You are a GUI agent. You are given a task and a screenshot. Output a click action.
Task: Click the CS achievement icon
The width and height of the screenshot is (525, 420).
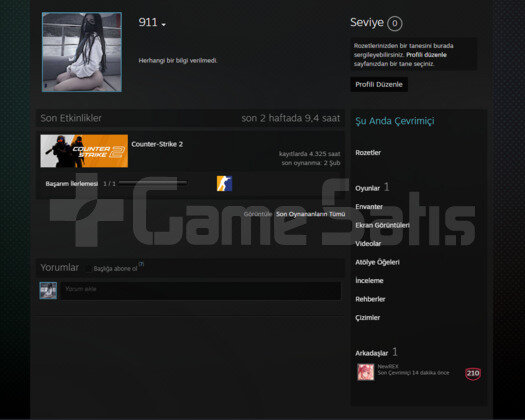coord(224,183)
